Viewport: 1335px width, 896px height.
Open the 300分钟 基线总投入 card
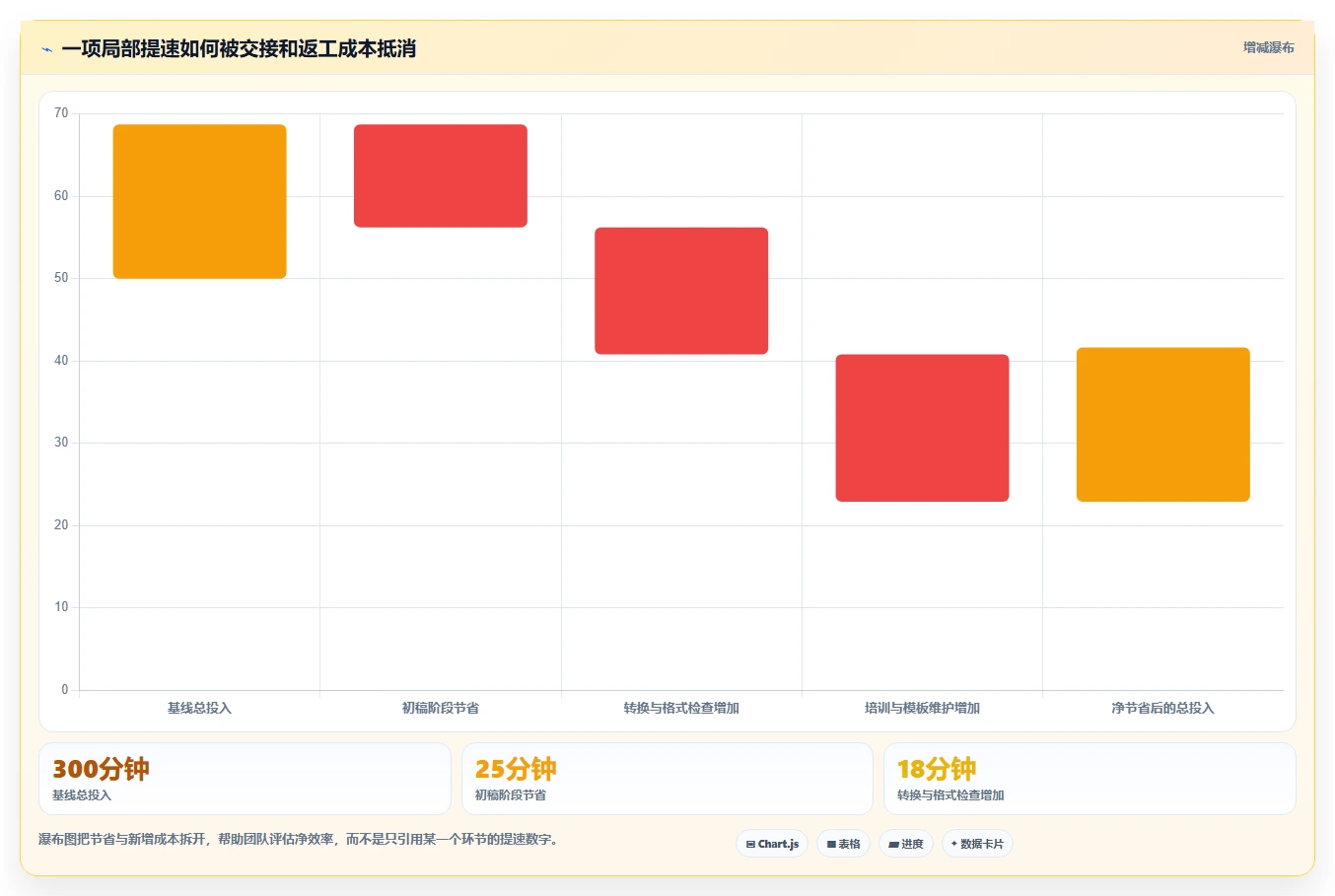tap(245, 779)
